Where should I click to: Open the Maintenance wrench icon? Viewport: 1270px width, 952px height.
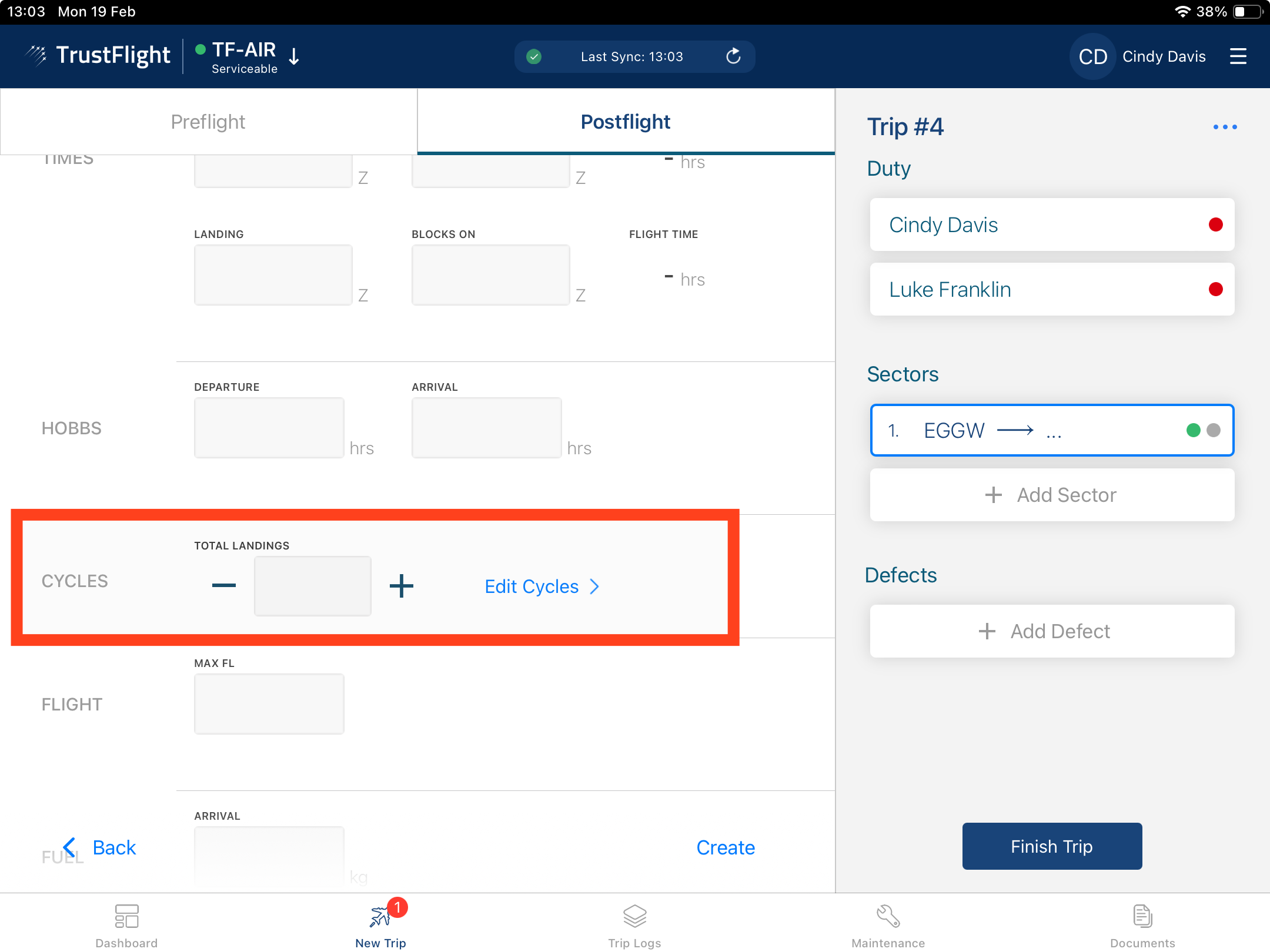pos(888,917)
